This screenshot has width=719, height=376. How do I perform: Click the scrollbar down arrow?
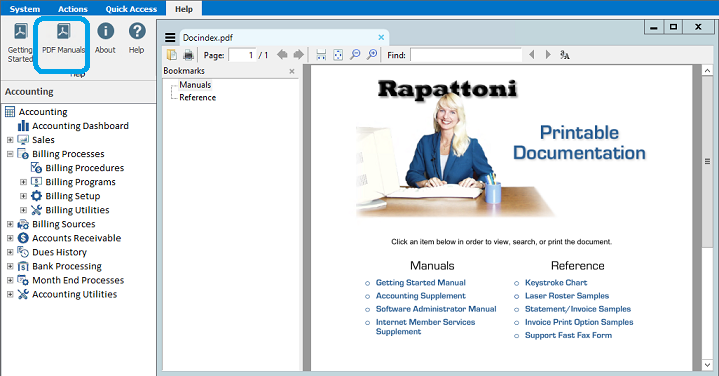click(x=707, y=365)
